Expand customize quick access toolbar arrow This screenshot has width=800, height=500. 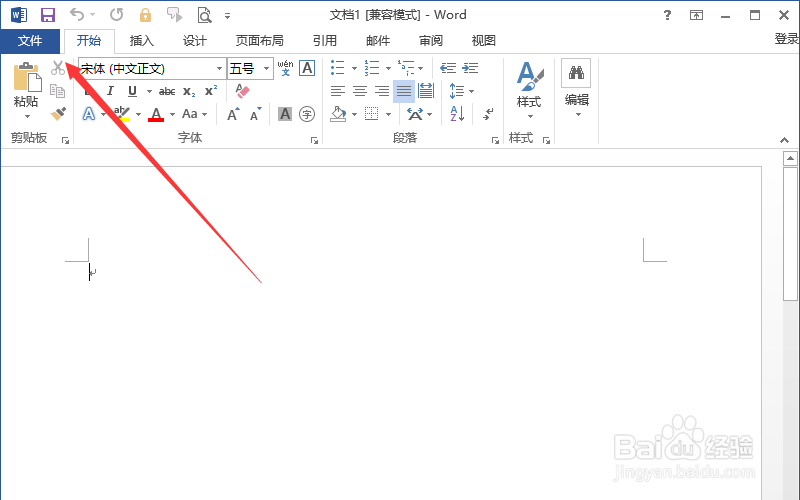(228, 16)
